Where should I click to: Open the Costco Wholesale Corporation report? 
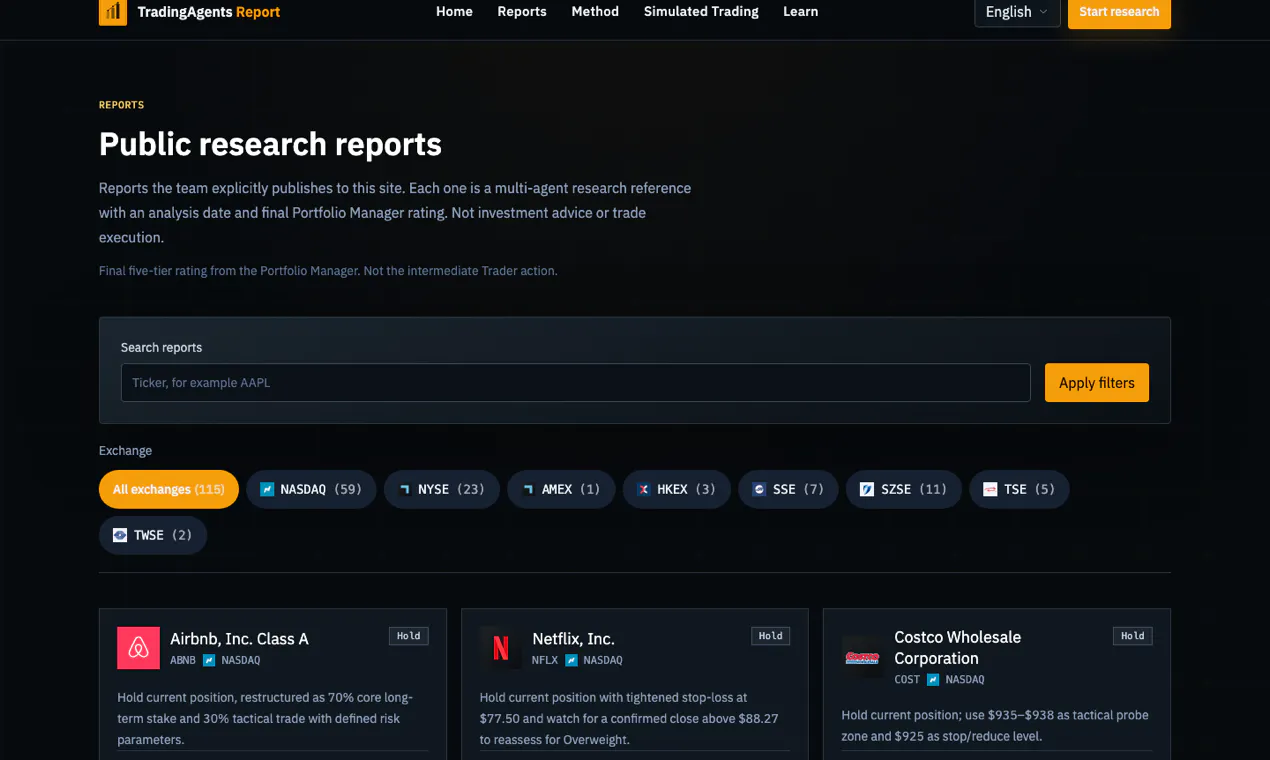(x=957, y=648)
